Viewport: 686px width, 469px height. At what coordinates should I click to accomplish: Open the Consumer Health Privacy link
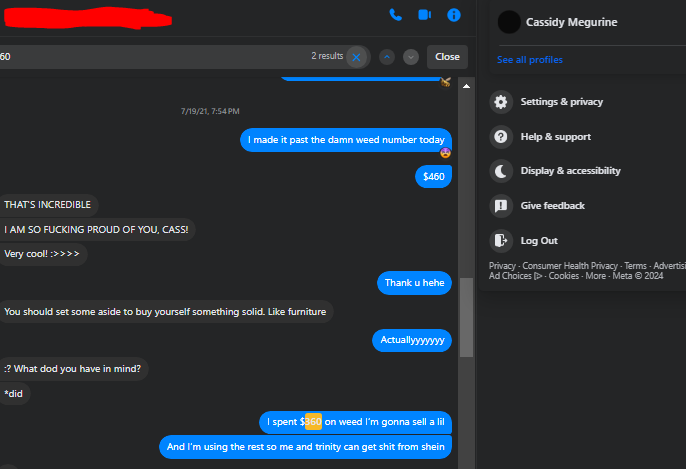[570, 266]
